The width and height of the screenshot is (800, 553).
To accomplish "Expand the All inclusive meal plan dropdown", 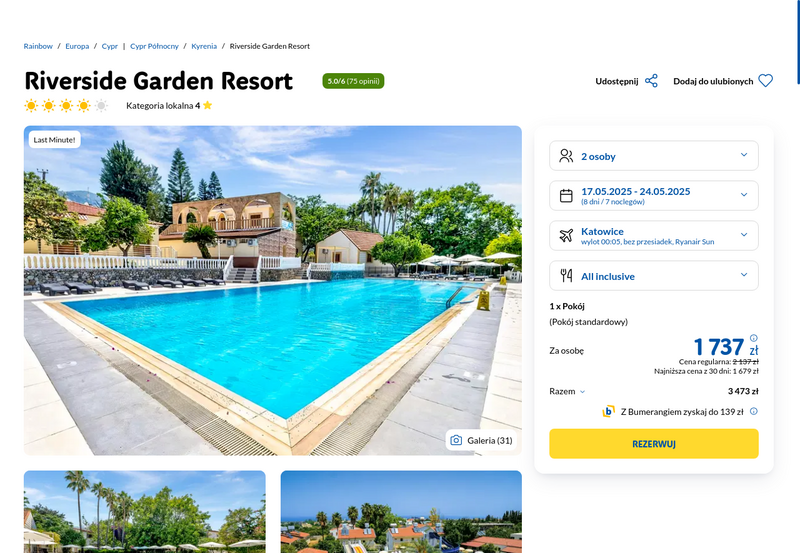I will pos(654,275).
